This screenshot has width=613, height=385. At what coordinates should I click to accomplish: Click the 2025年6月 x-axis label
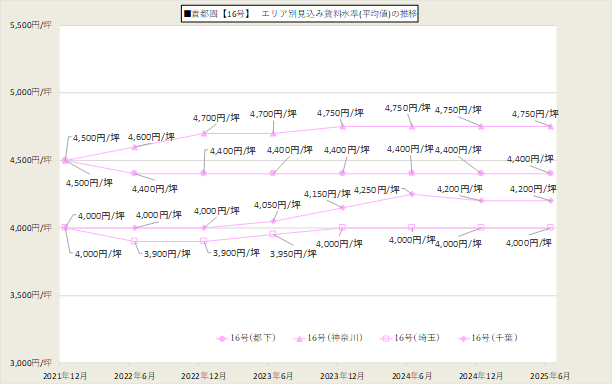(550, 376)
